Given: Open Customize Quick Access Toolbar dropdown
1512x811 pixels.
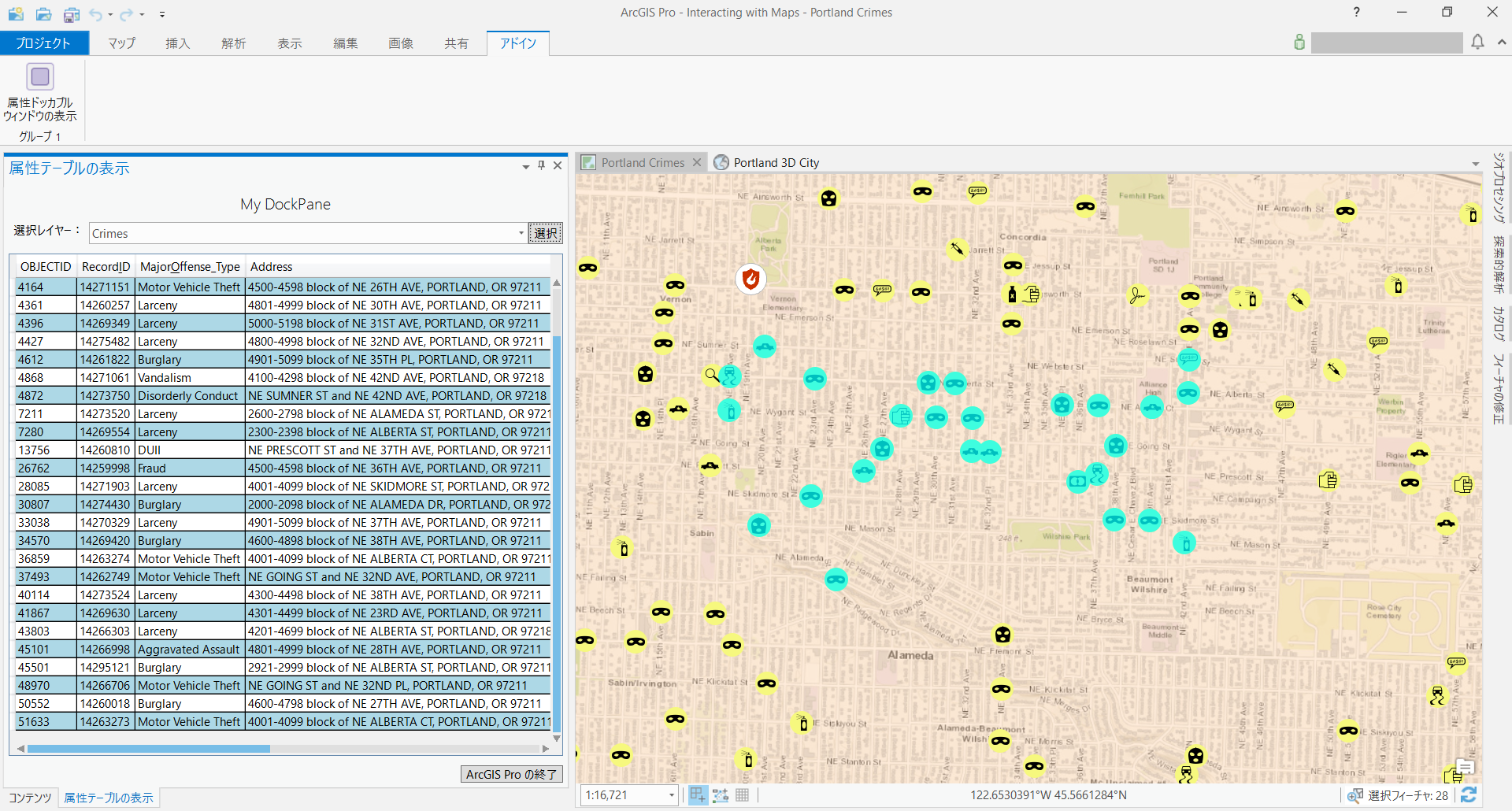Looking at the screenshot, I should (x=162, y=14).
